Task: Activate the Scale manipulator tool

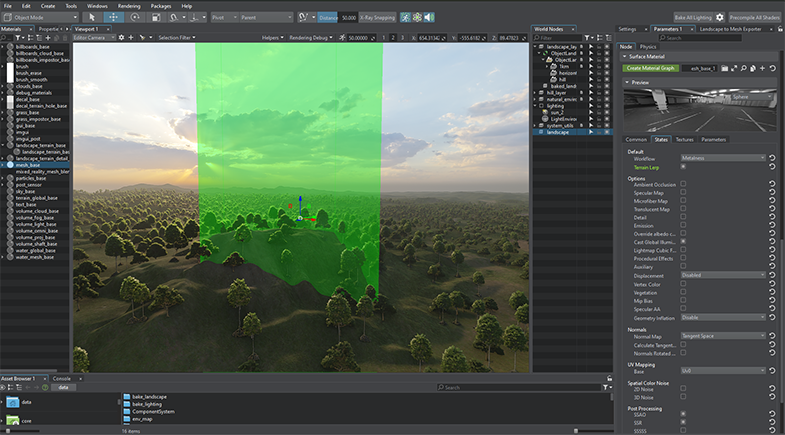Action: (x=156, y=18)
